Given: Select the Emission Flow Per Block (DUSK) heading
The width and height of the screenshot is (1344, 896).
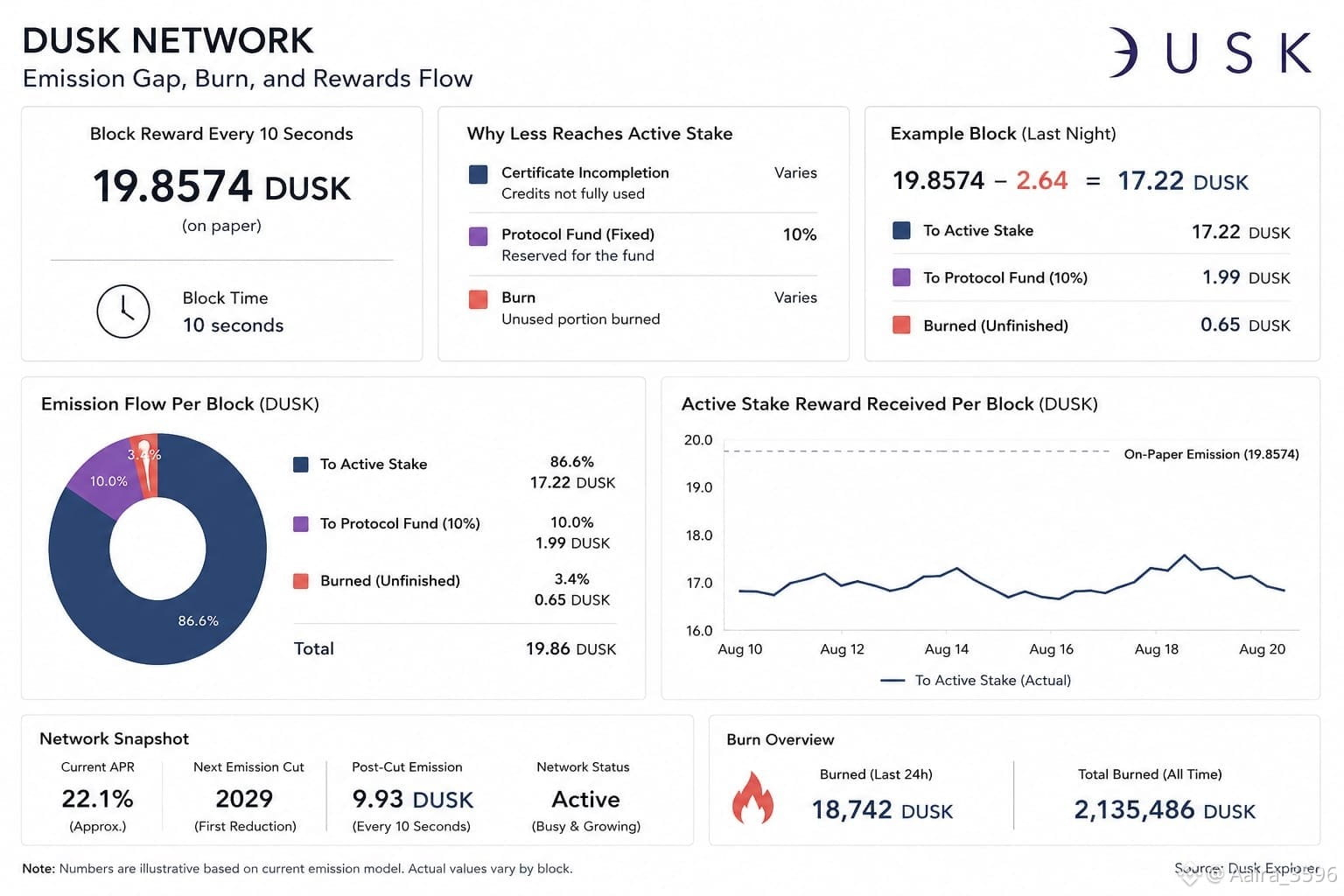Looking at the screenshot, I should coord(180,404).
